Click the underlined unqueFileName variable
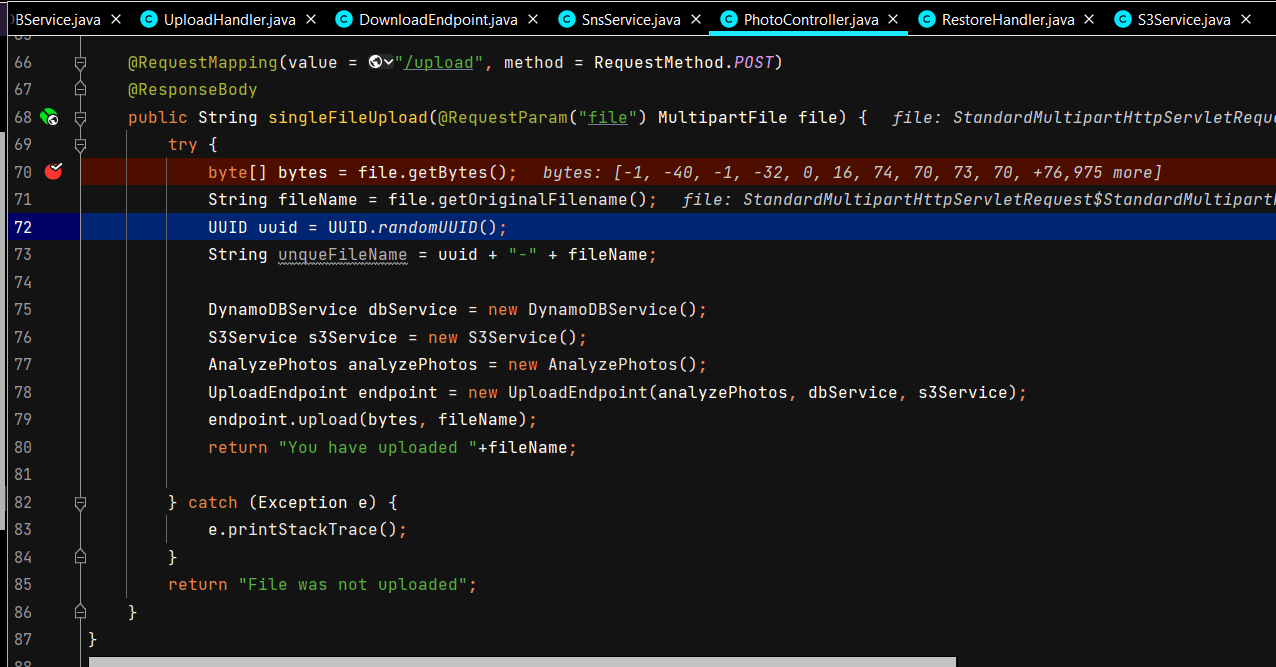The width and height of the screenshot is (1276, 667). click(343, 254)
